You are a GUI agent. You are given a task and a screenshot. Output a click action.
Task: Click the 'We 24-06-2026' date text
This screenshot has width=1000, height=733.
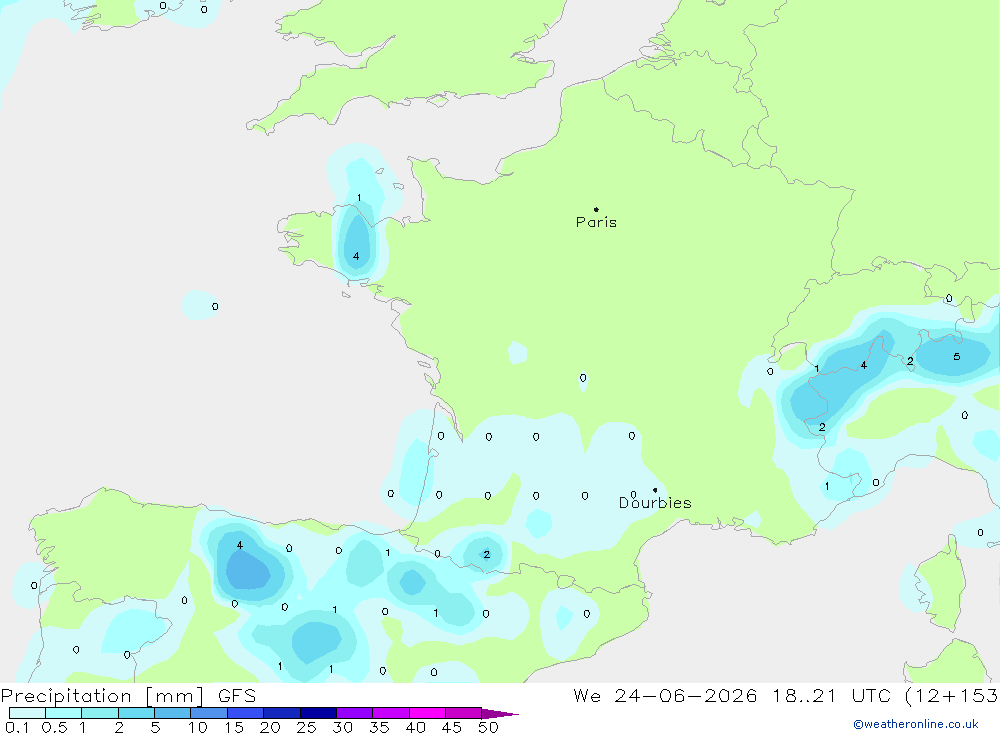click(665, 696)
